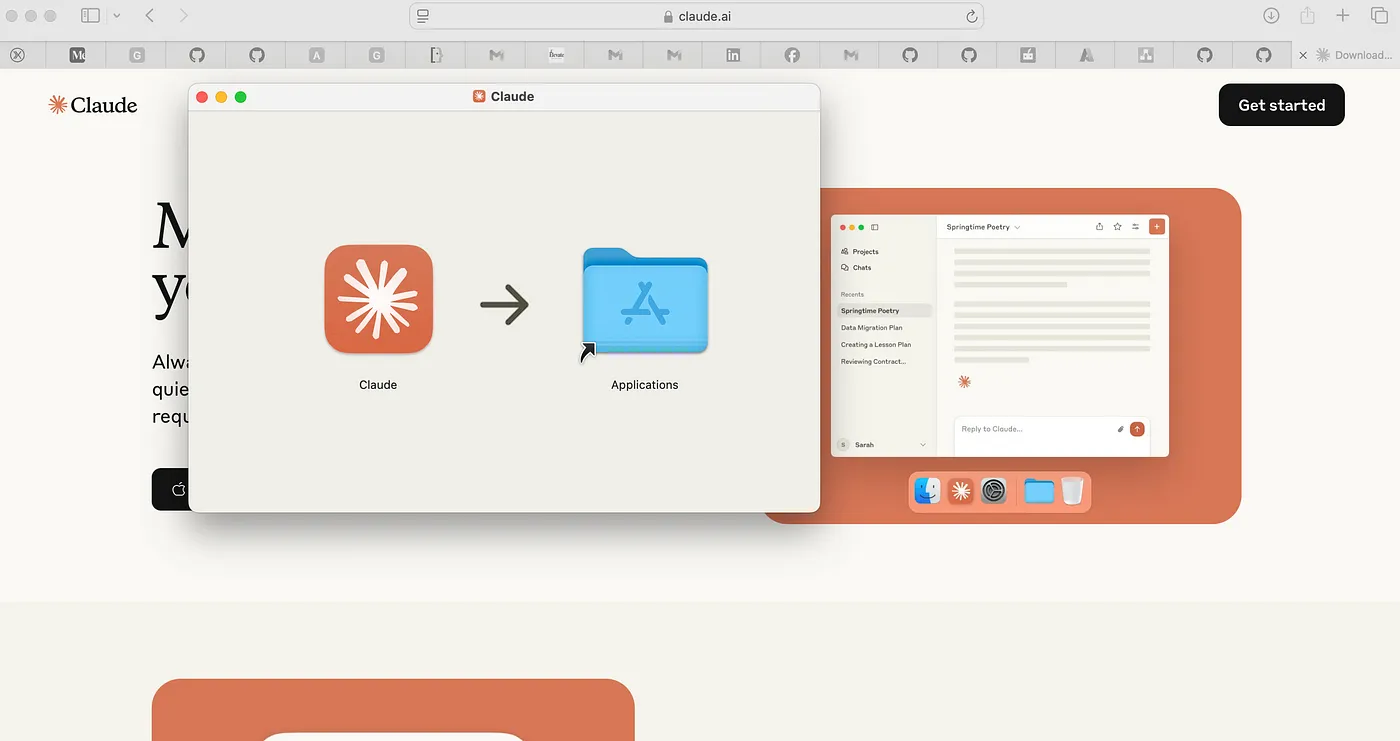Focus the claude.ai address bar
1400x741 pixels.
pos(696,16)
